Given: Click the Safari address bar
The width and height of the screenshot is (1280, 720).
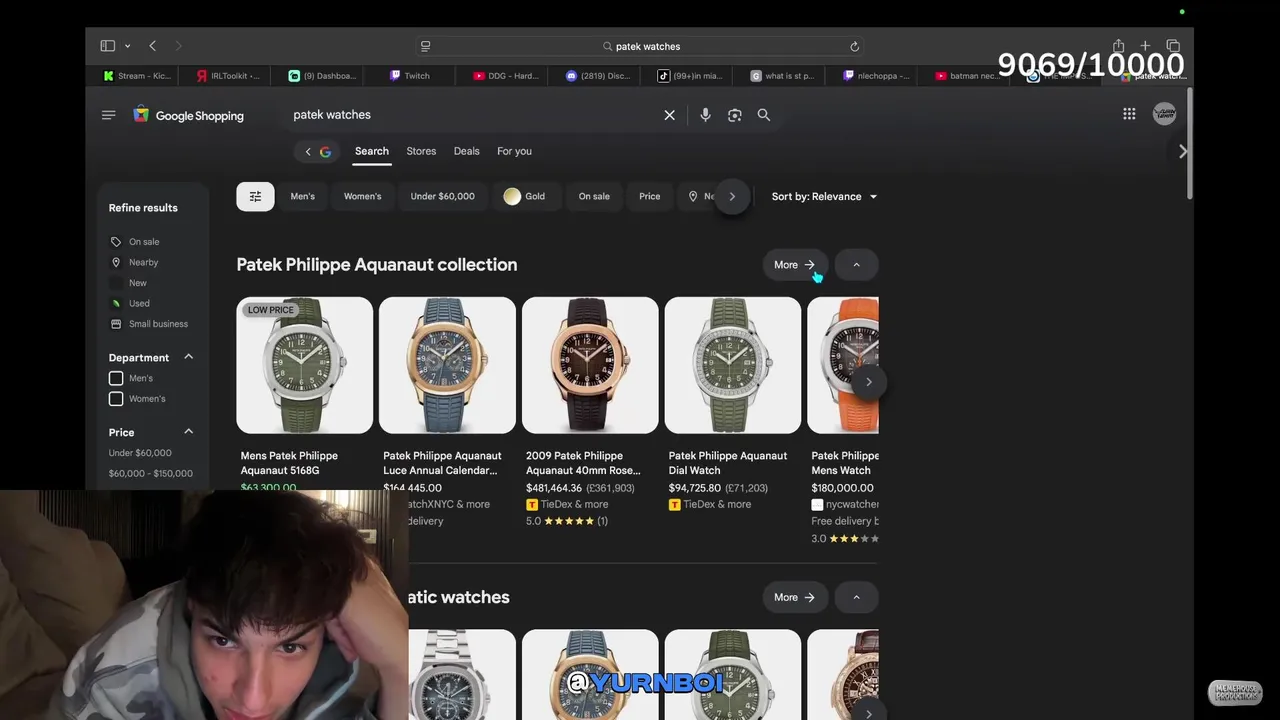Looking at the screenshot, I should [x=640, y=46].
